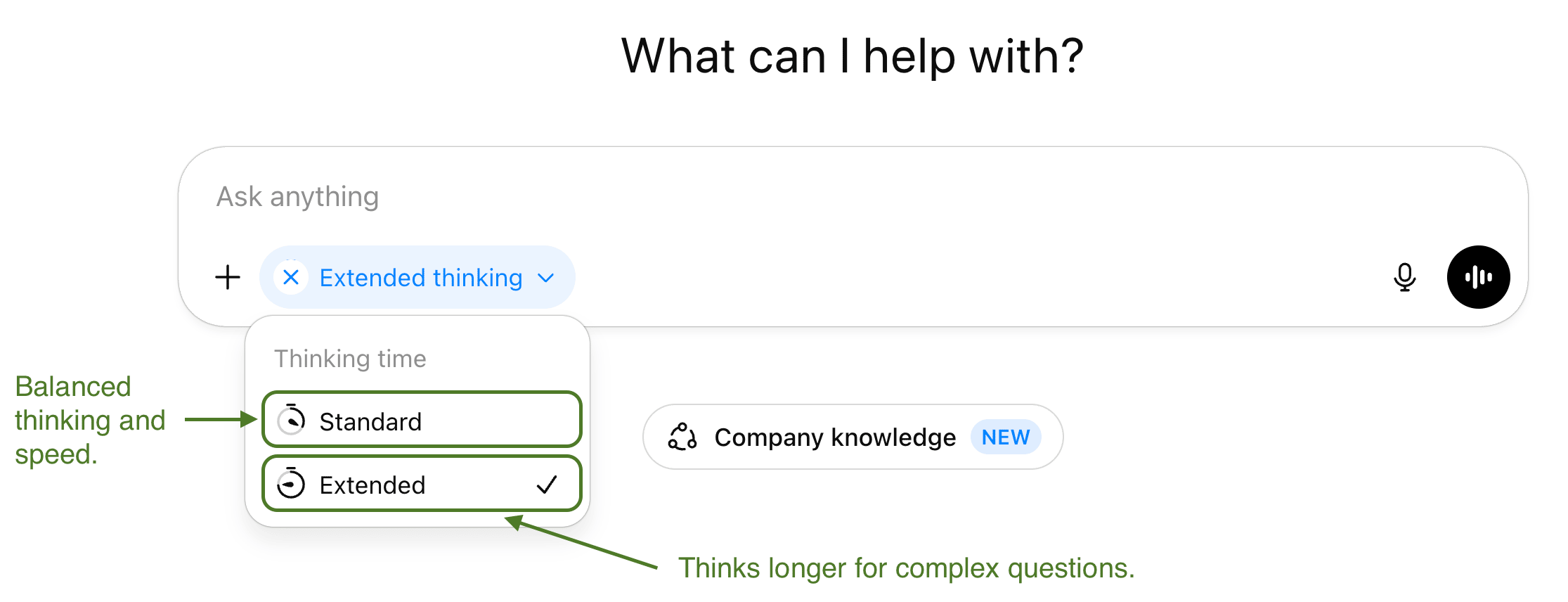Click the checkmark on the Extended option
The image size is (1568, 602).
point(547,485)
